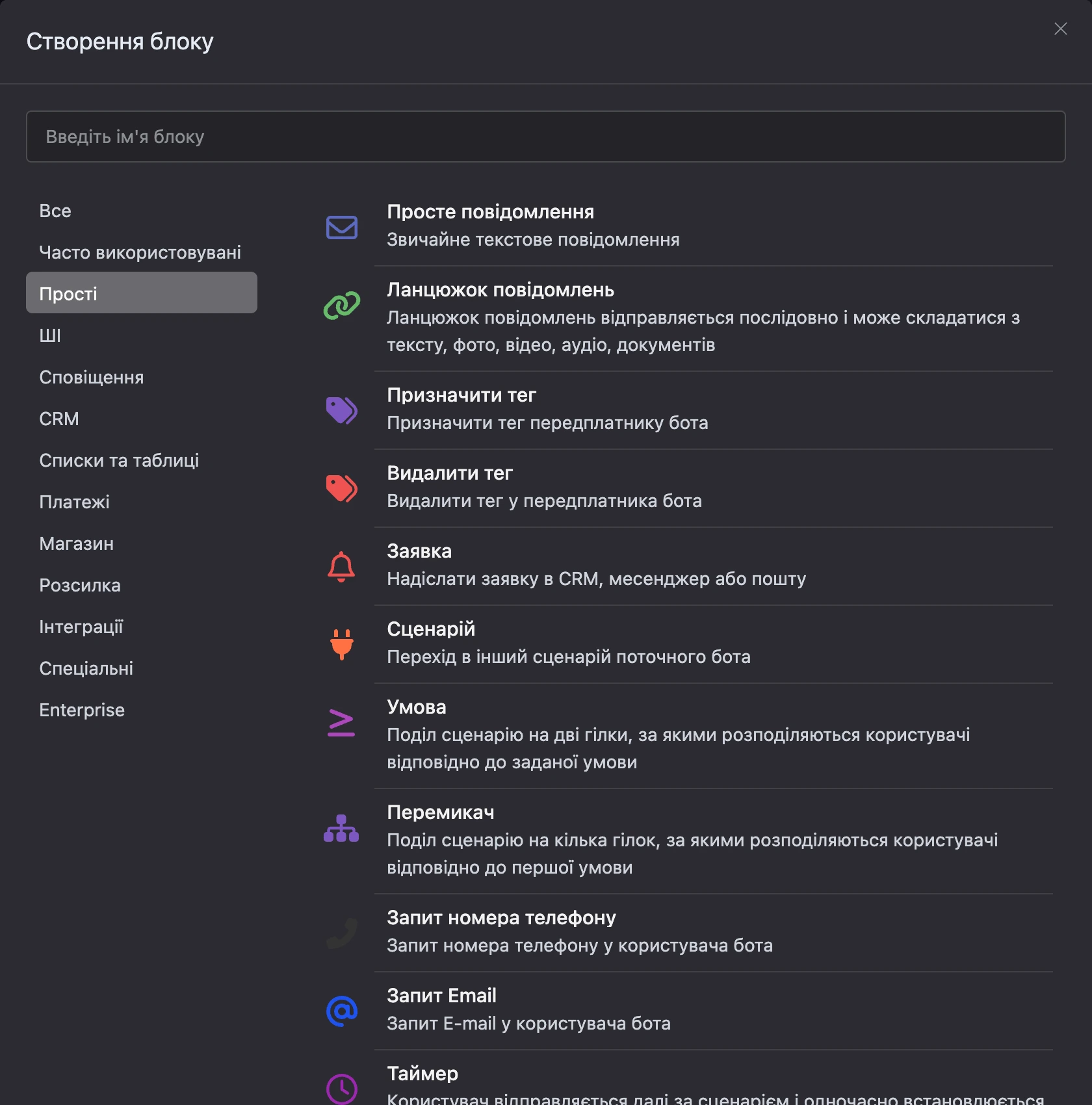Click the orange plug icon for Сценарій

pos(341,644)
